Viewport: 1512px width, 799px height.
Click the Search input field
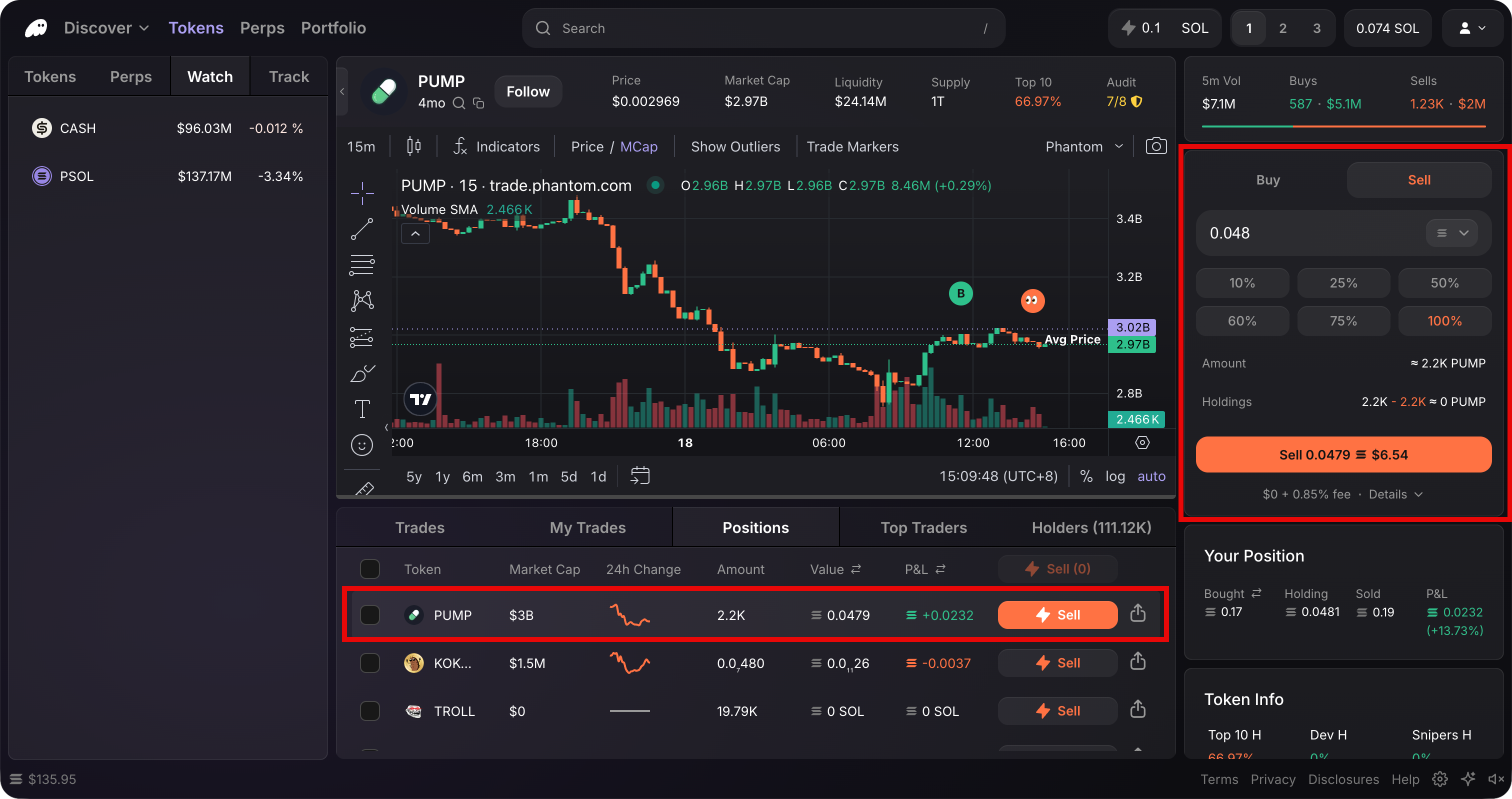tap(763, 28)
